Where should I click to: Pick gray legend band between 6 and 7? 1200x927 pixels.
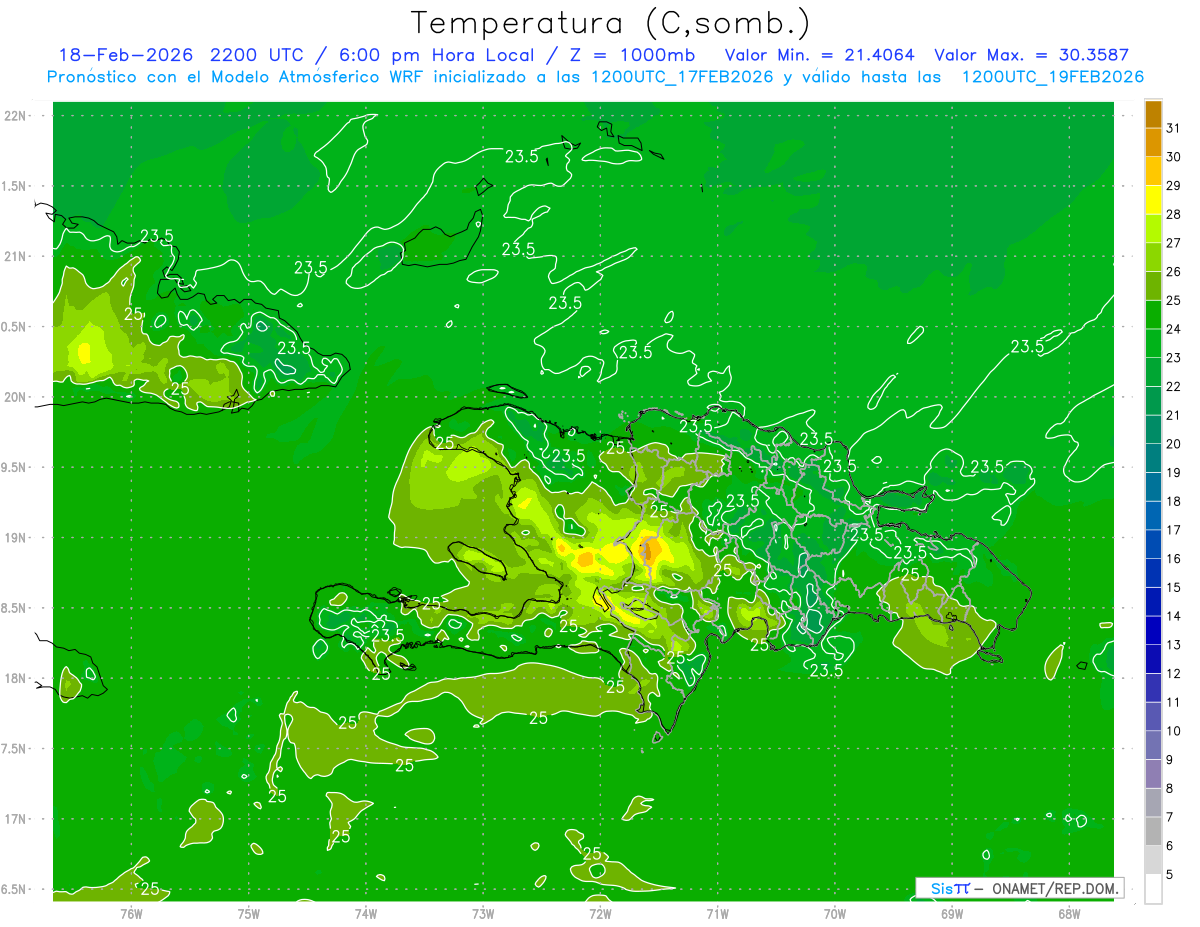[x=1153, y=831]
